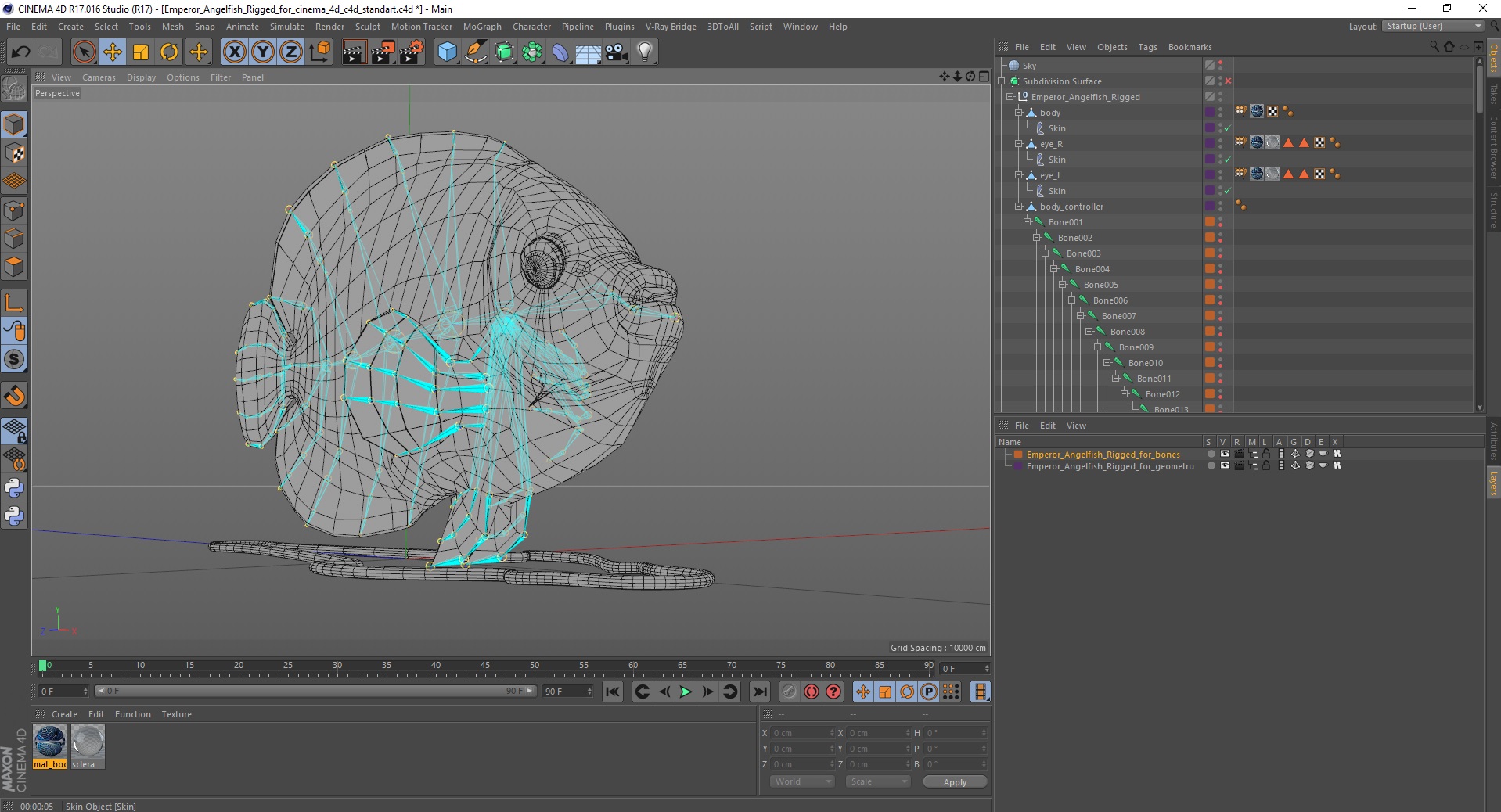Toggle Y axis lock
The image size is (1501, 812).
tap(263, 52)
